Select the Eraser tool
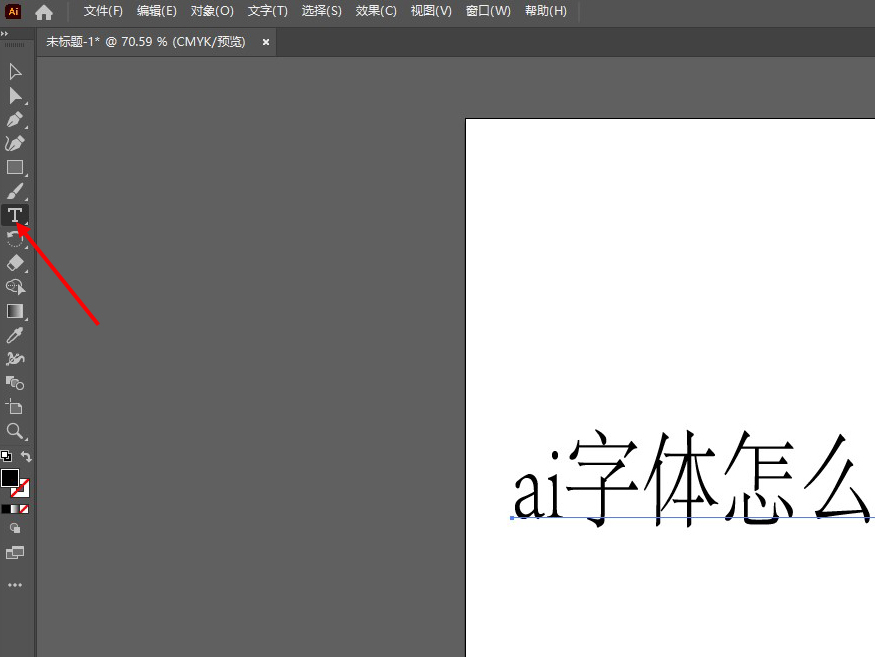Viewport: 875px width, 657px height. click(15, 263)
